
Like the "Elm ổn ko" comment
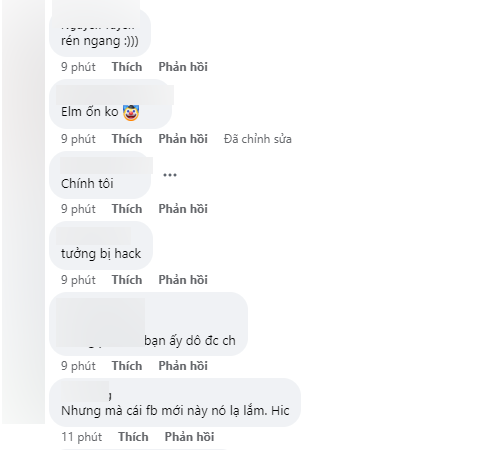point(127,139)
